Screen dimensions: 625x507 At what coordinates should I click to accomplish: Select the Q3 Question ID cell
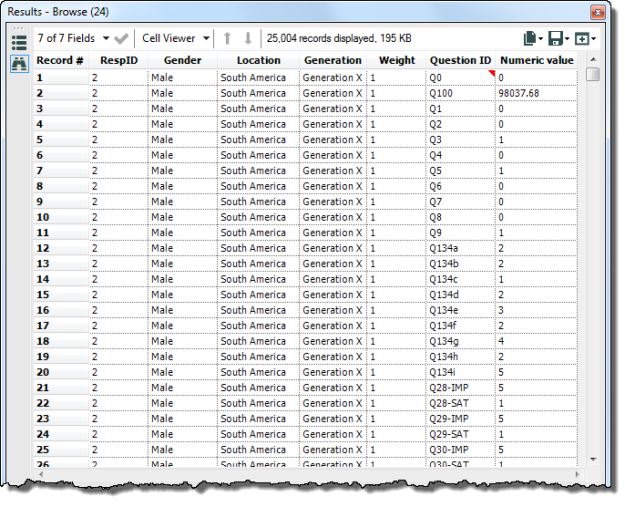pos(461,140)
